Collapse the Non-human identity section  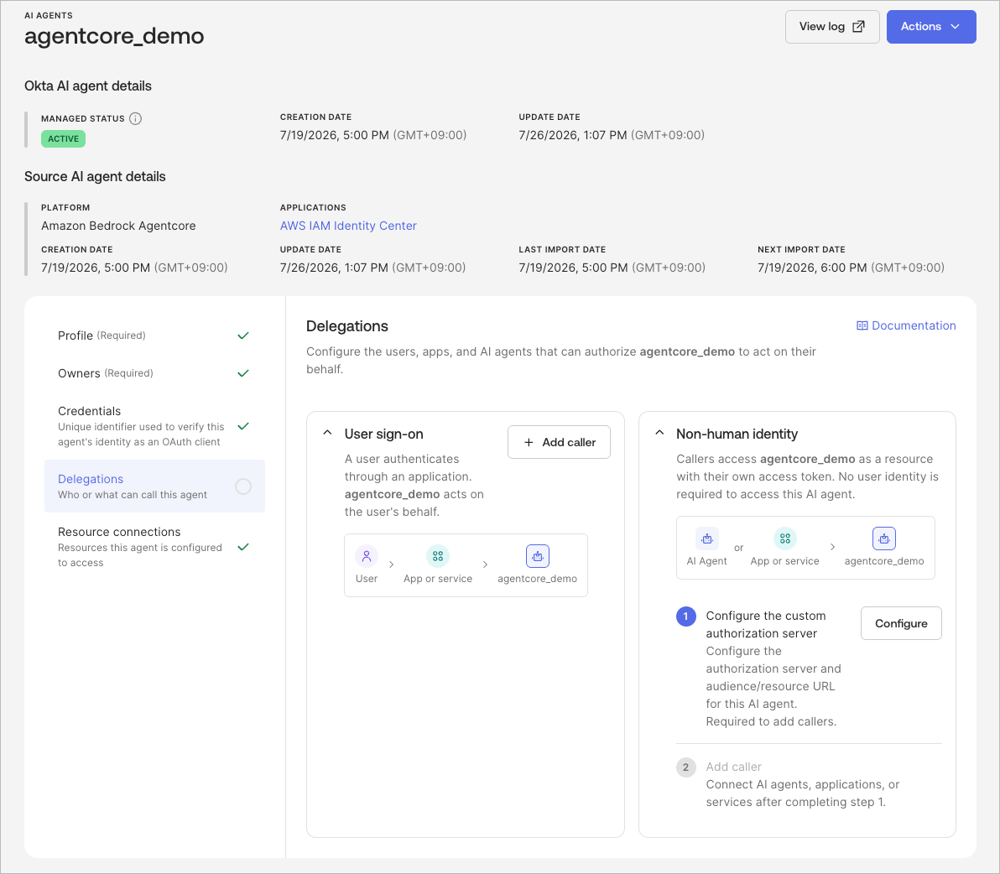(659, 433)
